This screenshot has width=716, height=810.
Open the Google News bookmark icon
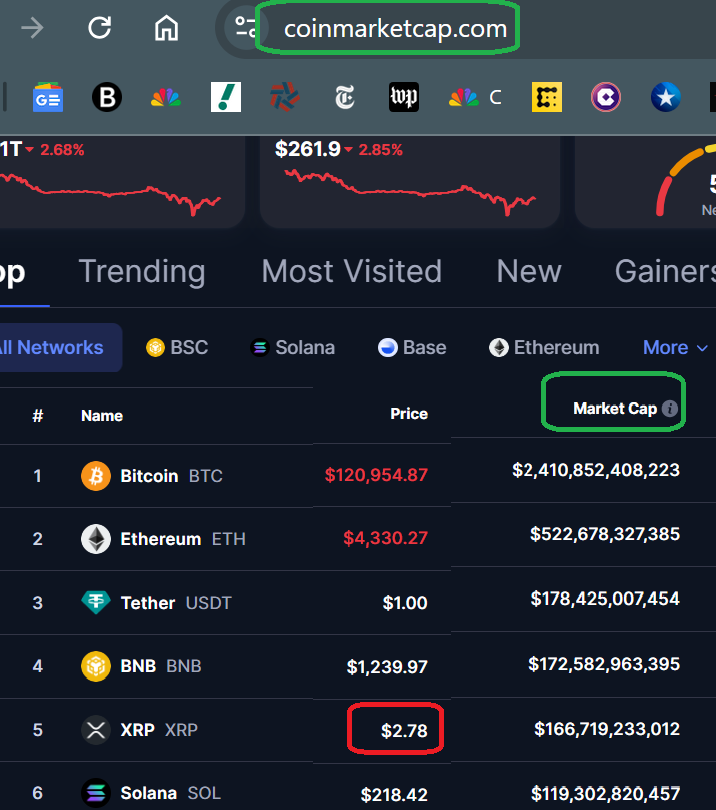click(x=48, y=97)
